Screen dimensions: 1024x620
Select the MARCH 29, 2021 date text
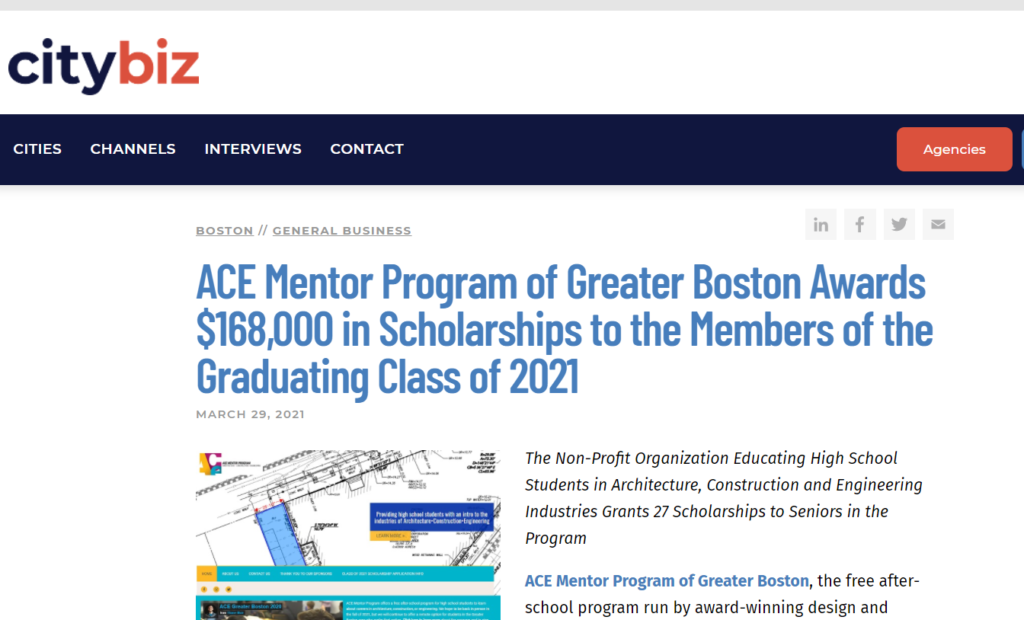tap(250, 414)
